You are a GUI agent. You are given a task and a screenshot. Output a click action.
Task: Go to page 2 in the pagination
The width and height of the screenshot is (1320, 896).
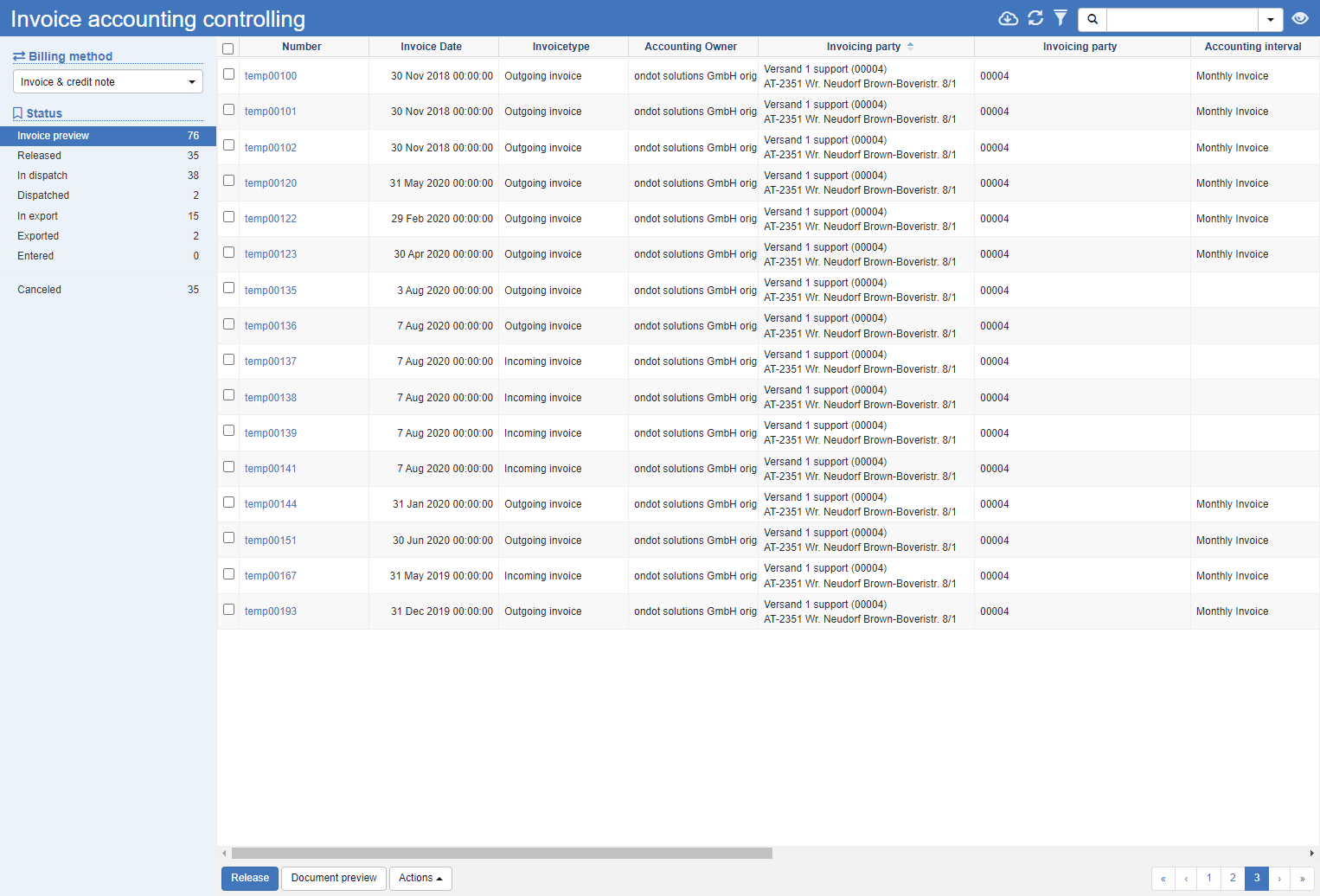(x=1233, y=878)
